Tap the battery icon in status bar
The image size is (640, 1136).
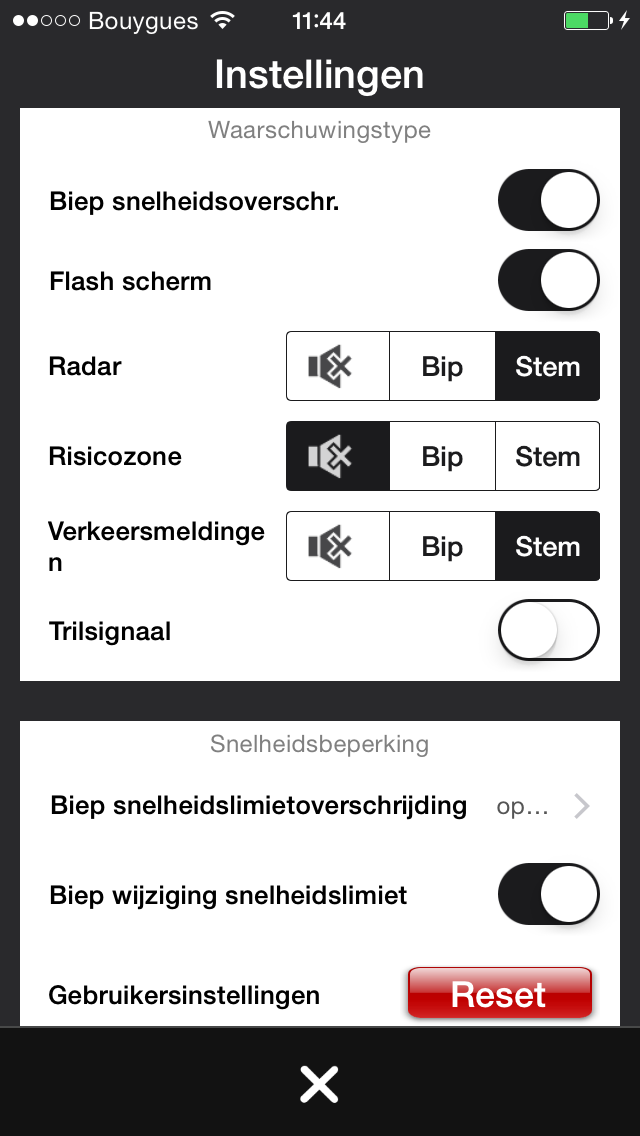pos(585,21)
